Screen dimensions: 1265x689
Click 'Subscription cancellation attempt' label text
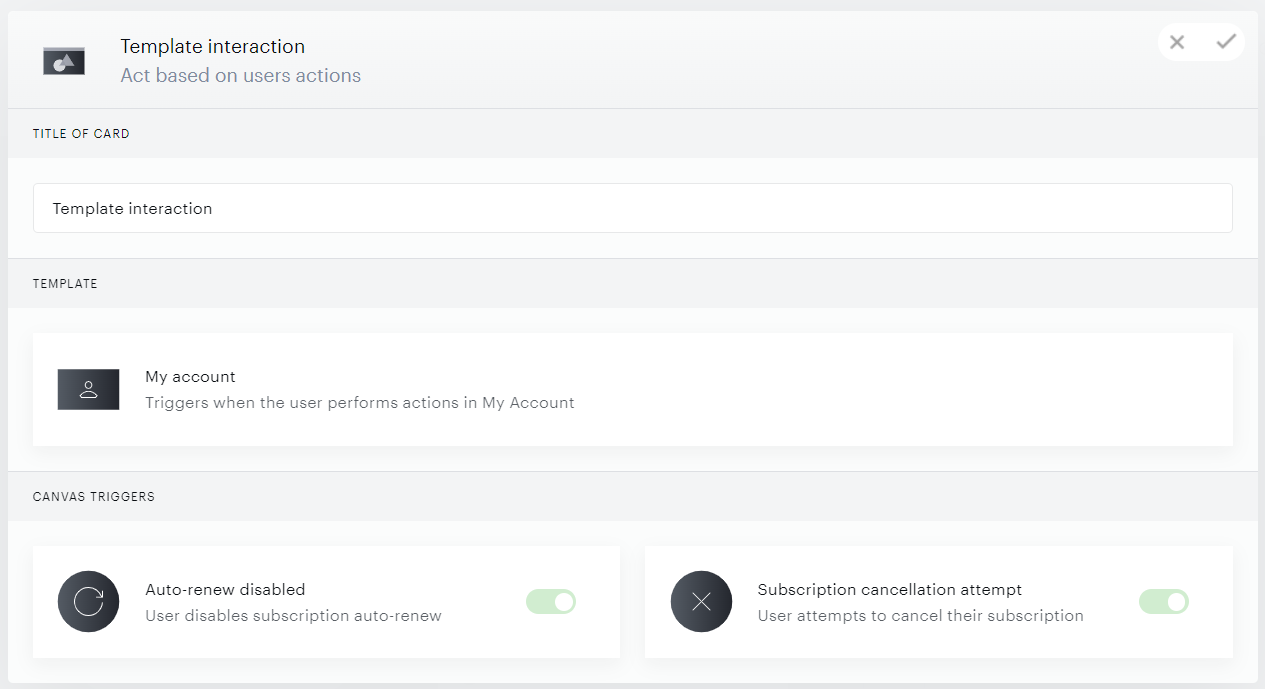click(x=890, y=590)
